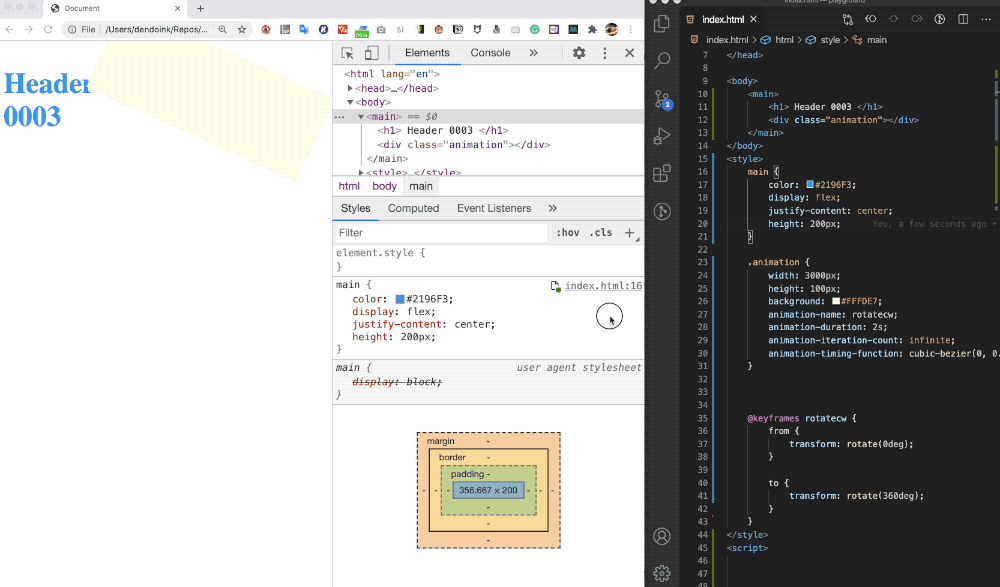Open the index.html:16 source link
This screenshot has width=1000, height=587.
click(x=603, y=286)
